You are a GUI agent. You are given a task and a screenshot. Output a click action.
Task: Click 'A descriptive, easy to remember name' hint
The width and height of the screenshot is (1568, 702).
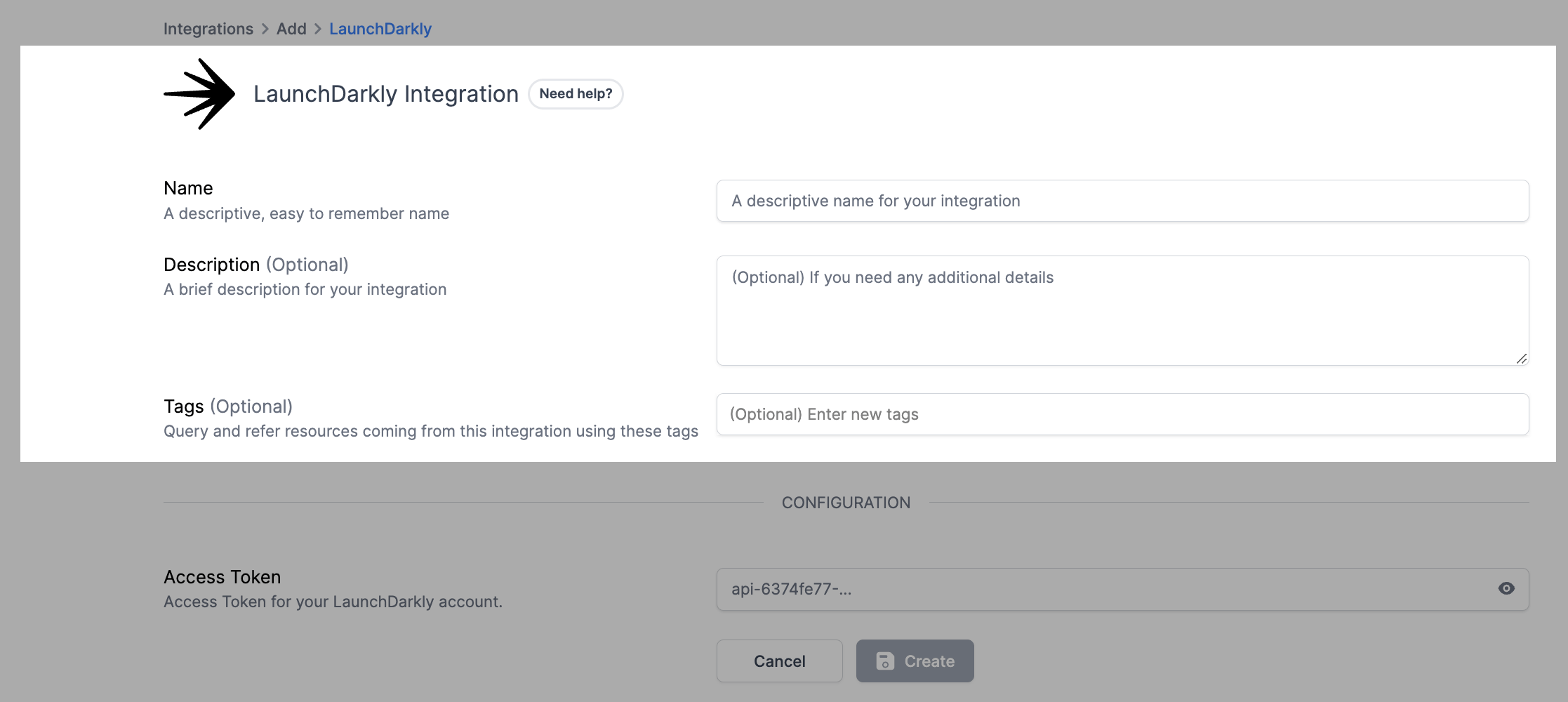[306, 213]
